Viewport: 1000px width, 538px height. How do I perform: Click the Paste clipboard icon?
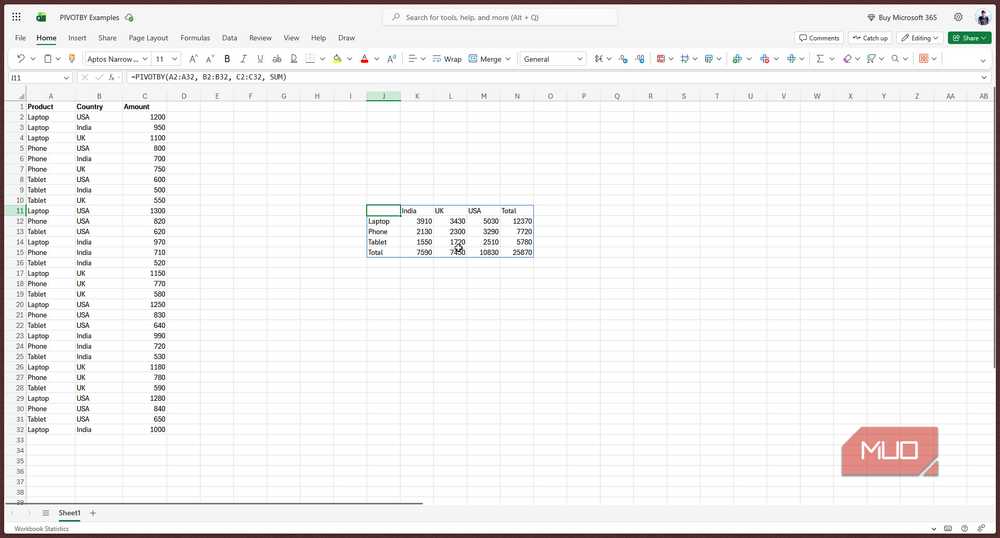click(x=47, y=59)
